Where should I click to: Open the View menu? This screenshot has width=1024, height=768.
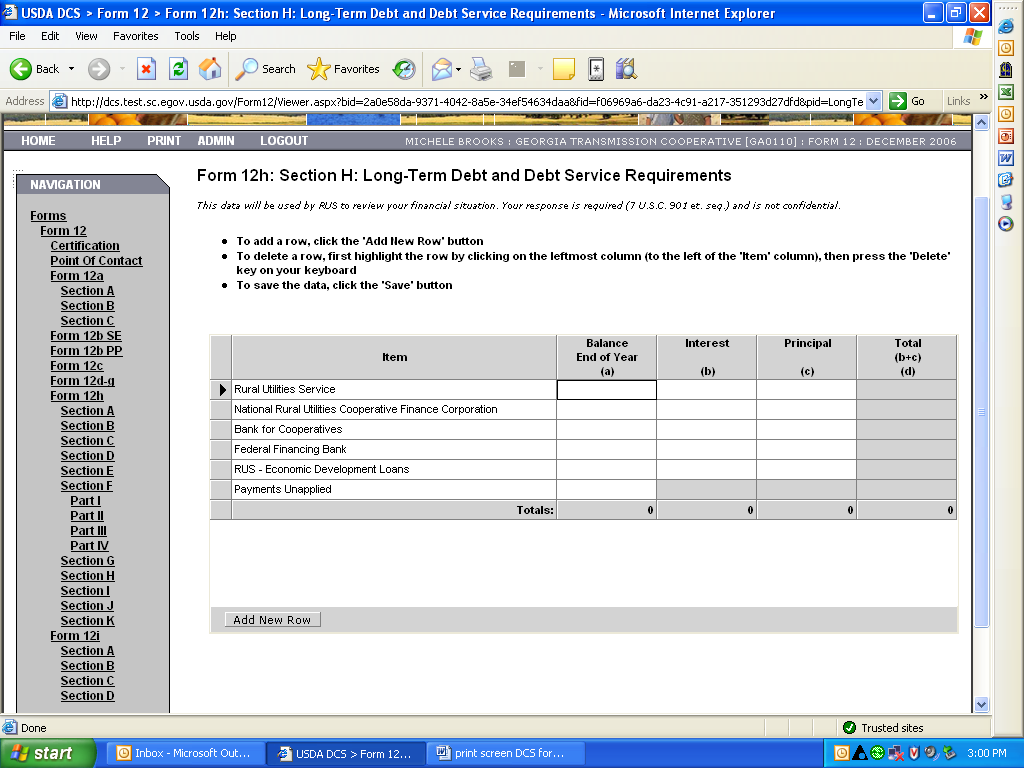[x=86, y=36]
